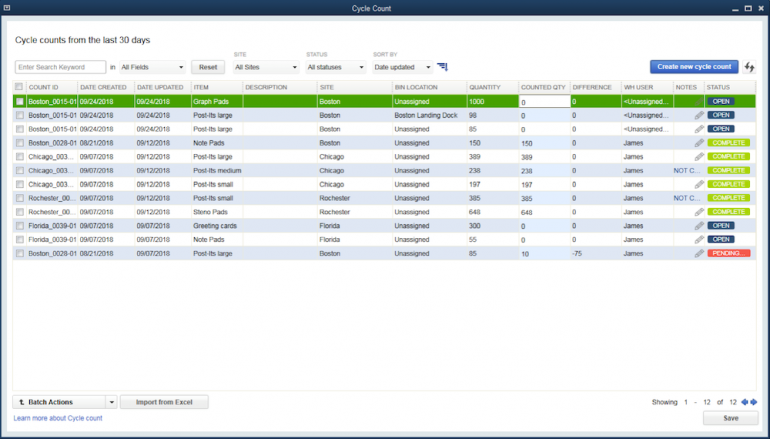770x439 pixels.
Task: Click the Pending status badge in last row
Action: tap(728, 254)
